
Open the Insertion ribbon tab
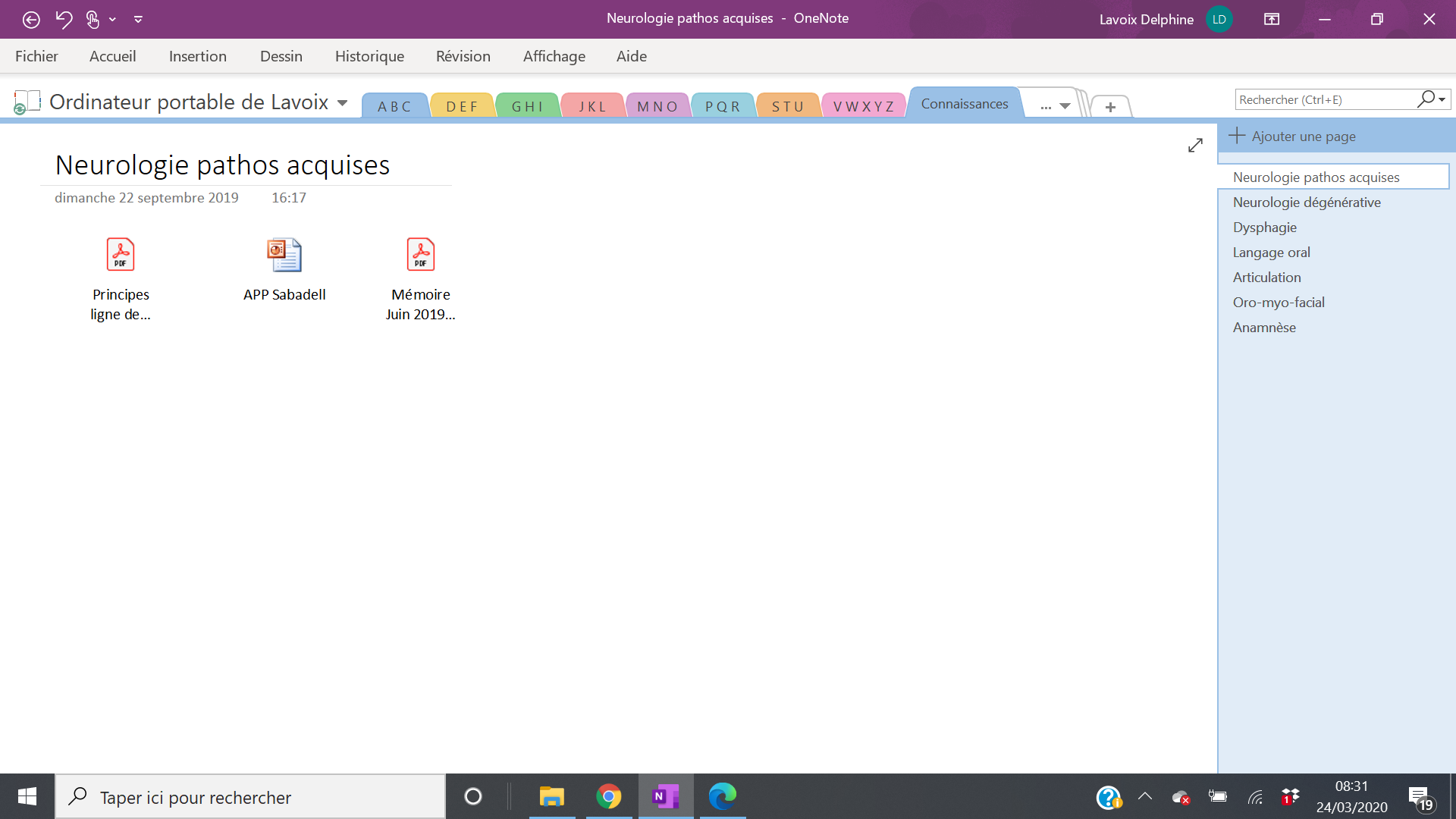click(x=198, y=56)
